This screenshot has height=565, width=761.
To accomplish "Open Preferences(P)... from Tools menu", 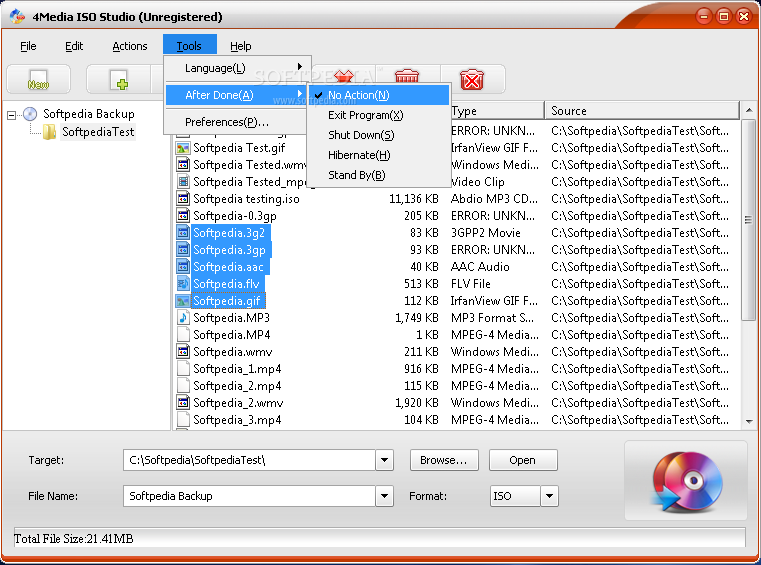I will click(237, 122).
